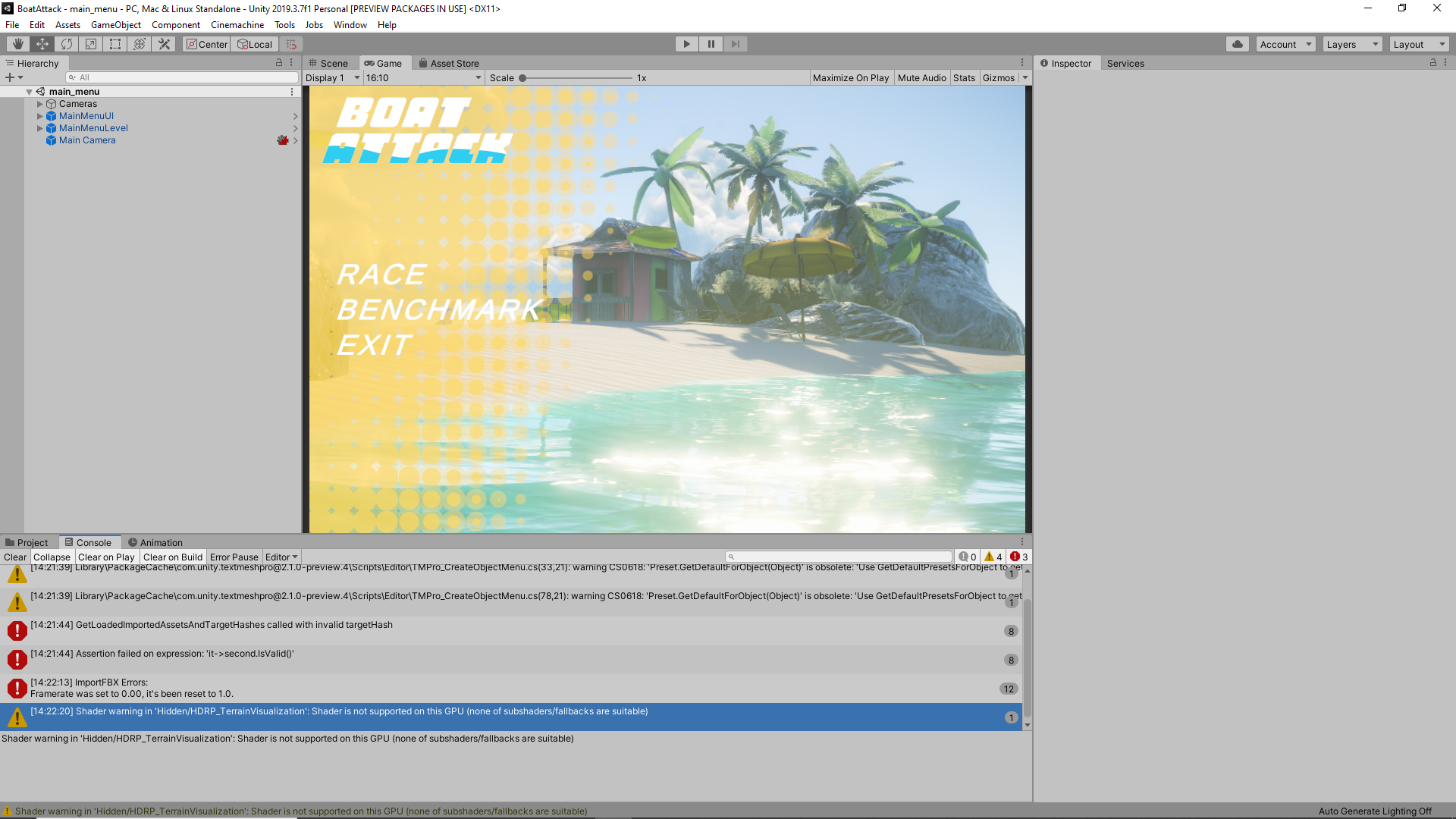Expand MainMenuUI in the Hierarchy

point(40,116)
